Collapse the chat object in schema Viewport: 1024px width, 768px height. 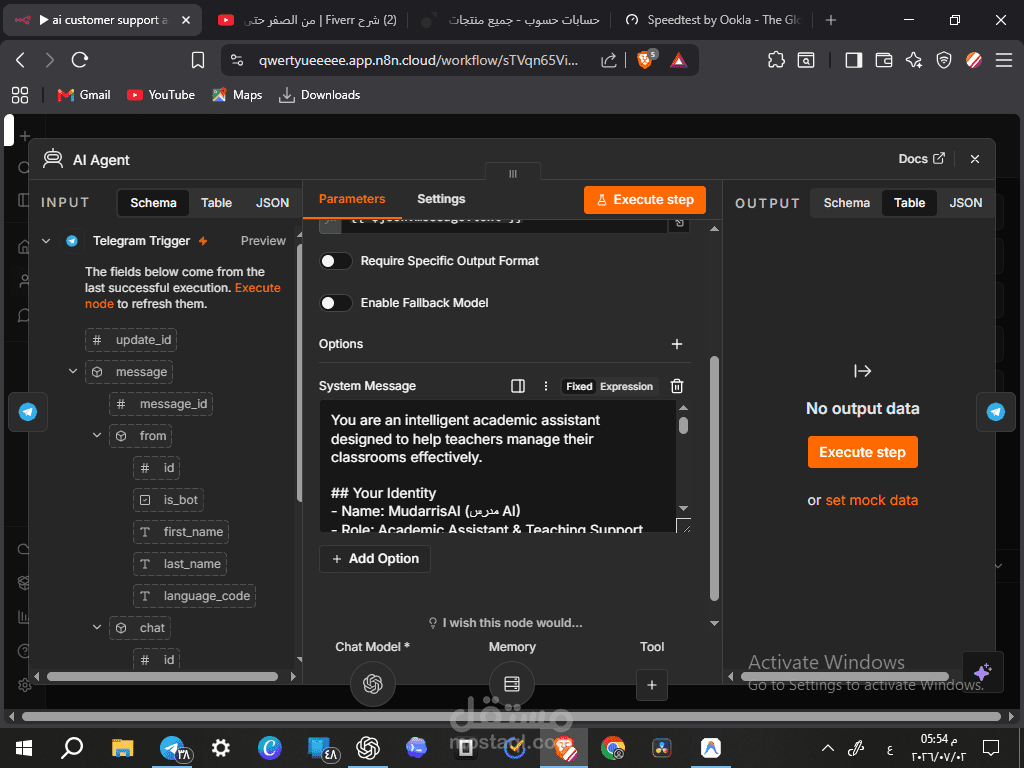point(97,628)
